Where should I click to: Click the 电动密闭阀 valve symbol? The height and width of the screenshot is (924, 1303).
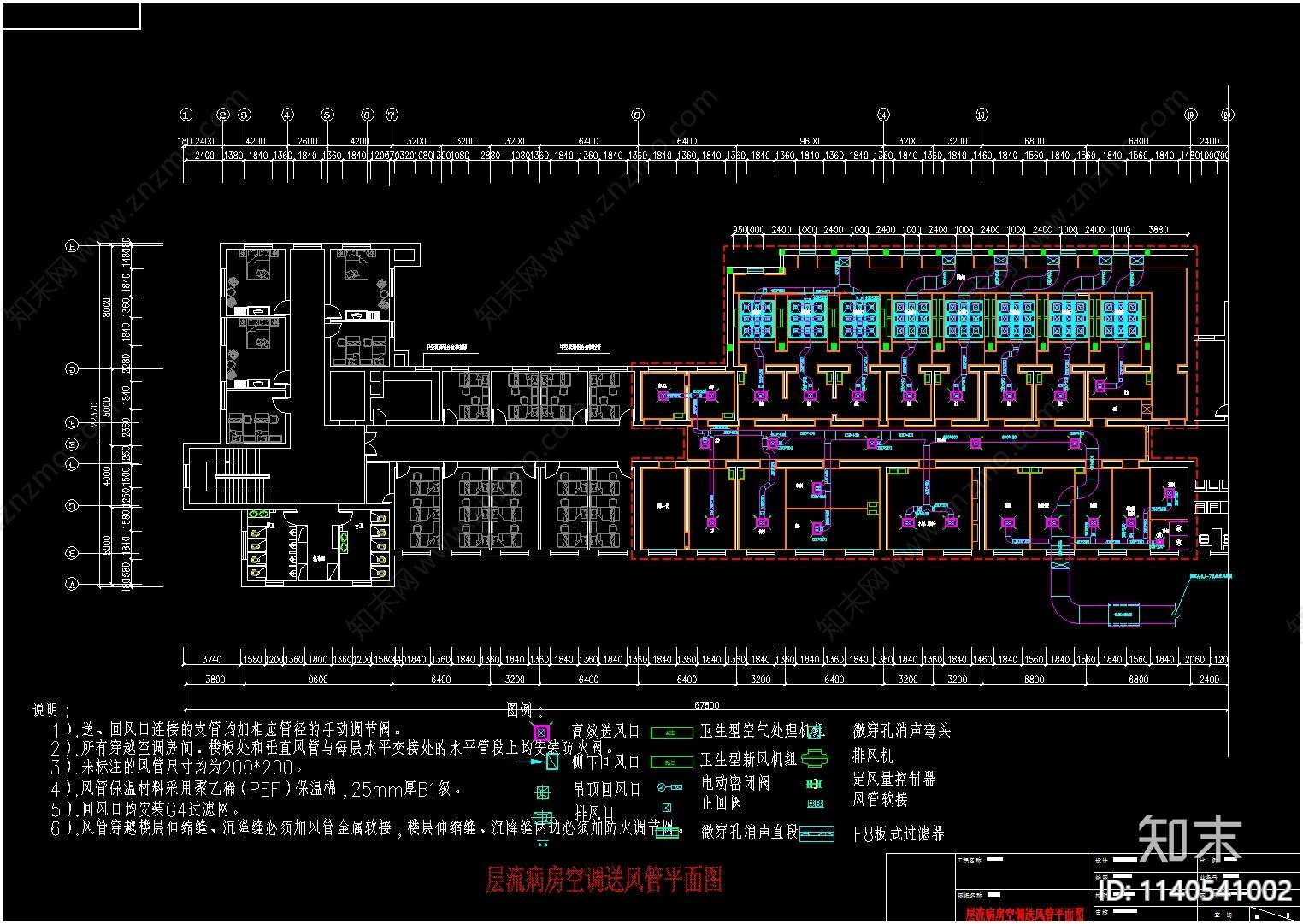pos(669,786)
